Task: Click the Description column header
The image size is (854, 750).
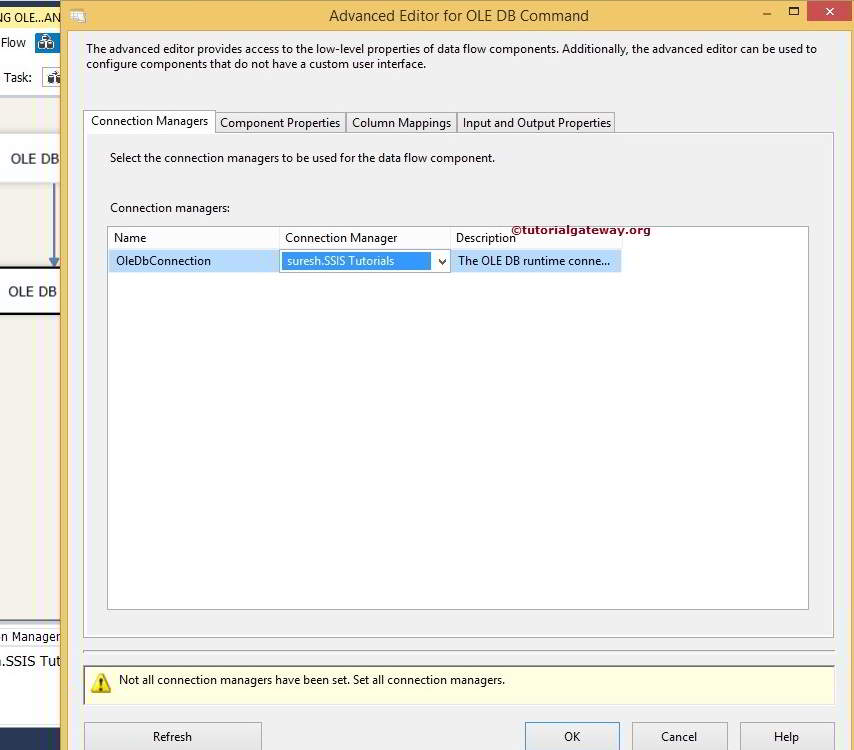Action: 485,237
